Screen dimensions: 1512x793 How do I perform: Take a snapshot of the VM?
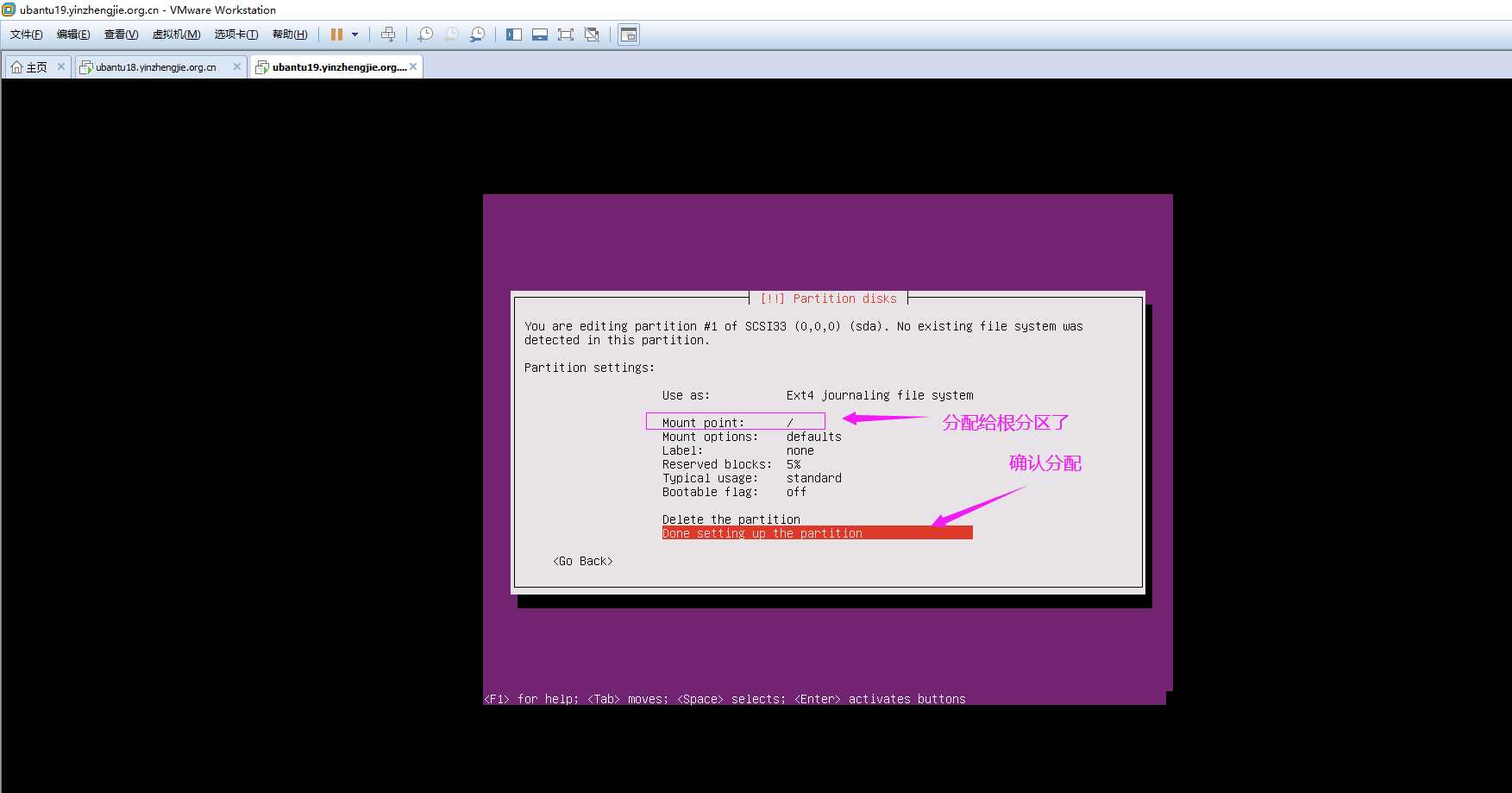click(425, 35)
